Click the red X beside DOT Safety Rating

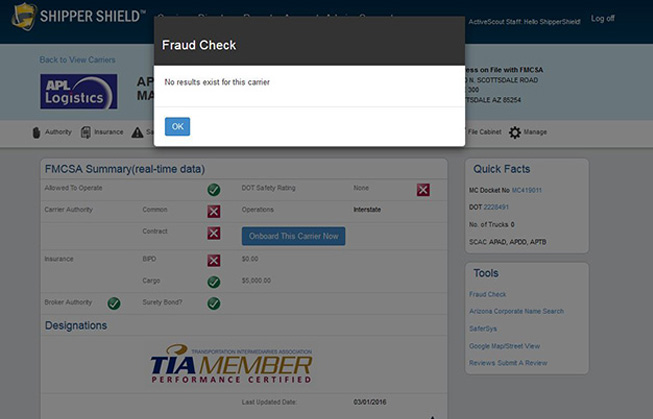point(423,189)
